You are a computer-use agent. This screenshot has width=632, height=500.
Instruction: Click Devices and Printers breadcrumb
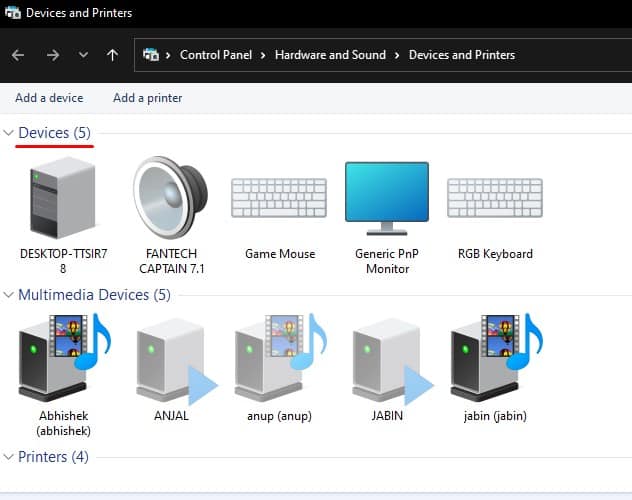tap(462, 55)
